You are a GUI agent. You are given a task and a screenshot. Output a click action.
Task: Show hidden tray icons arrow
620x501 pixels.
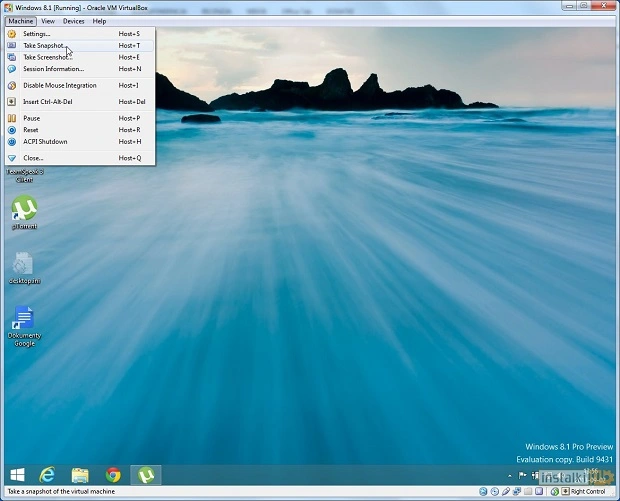click(x=510, y=476)
